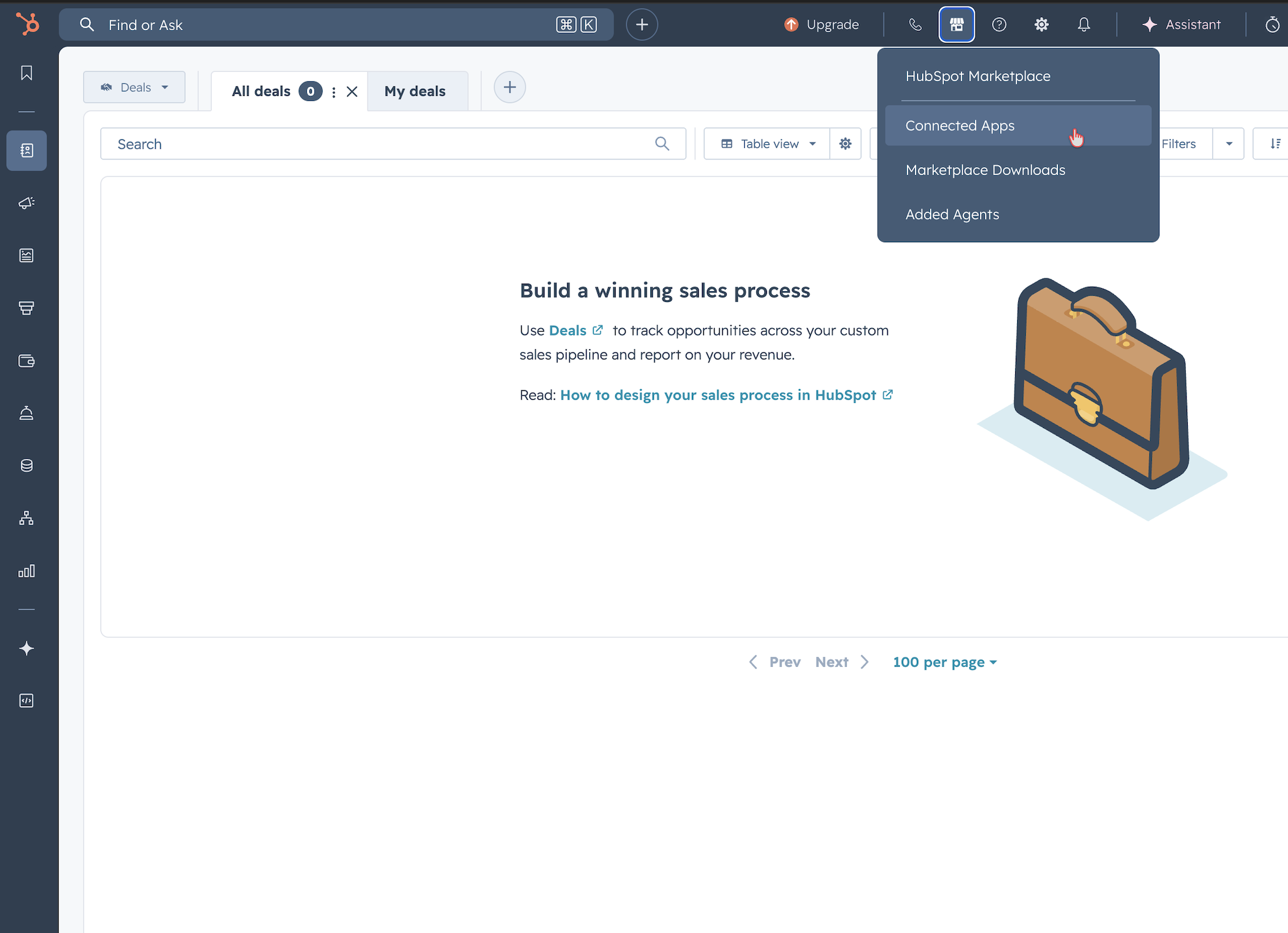Click the magnifier icon in deals search
Image resolution: width=1288 pixels, height=933 pixels.
click(662, 144)
